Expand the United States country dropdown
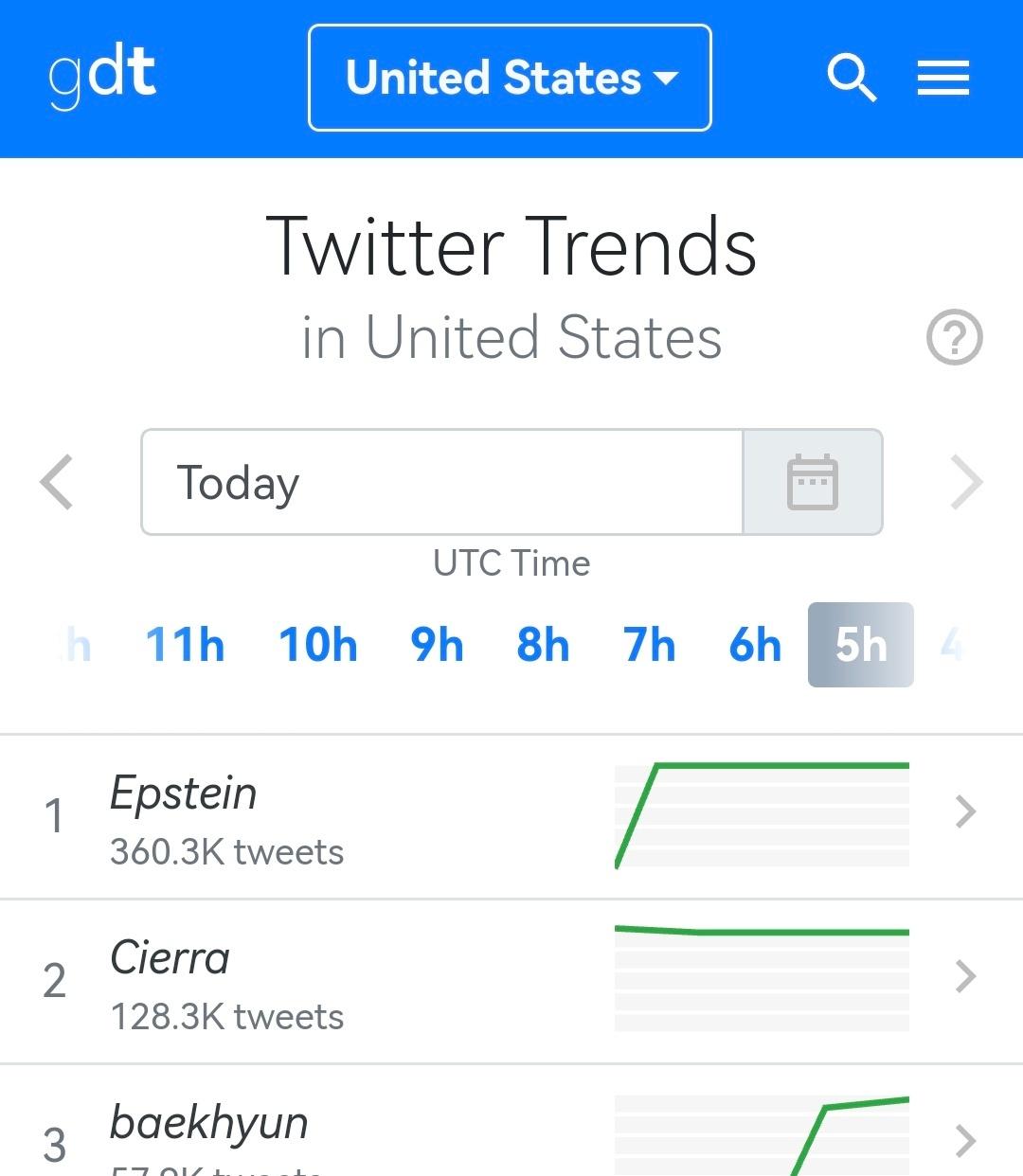The height and width of the screenshot is (1176, 1023). 510,78
